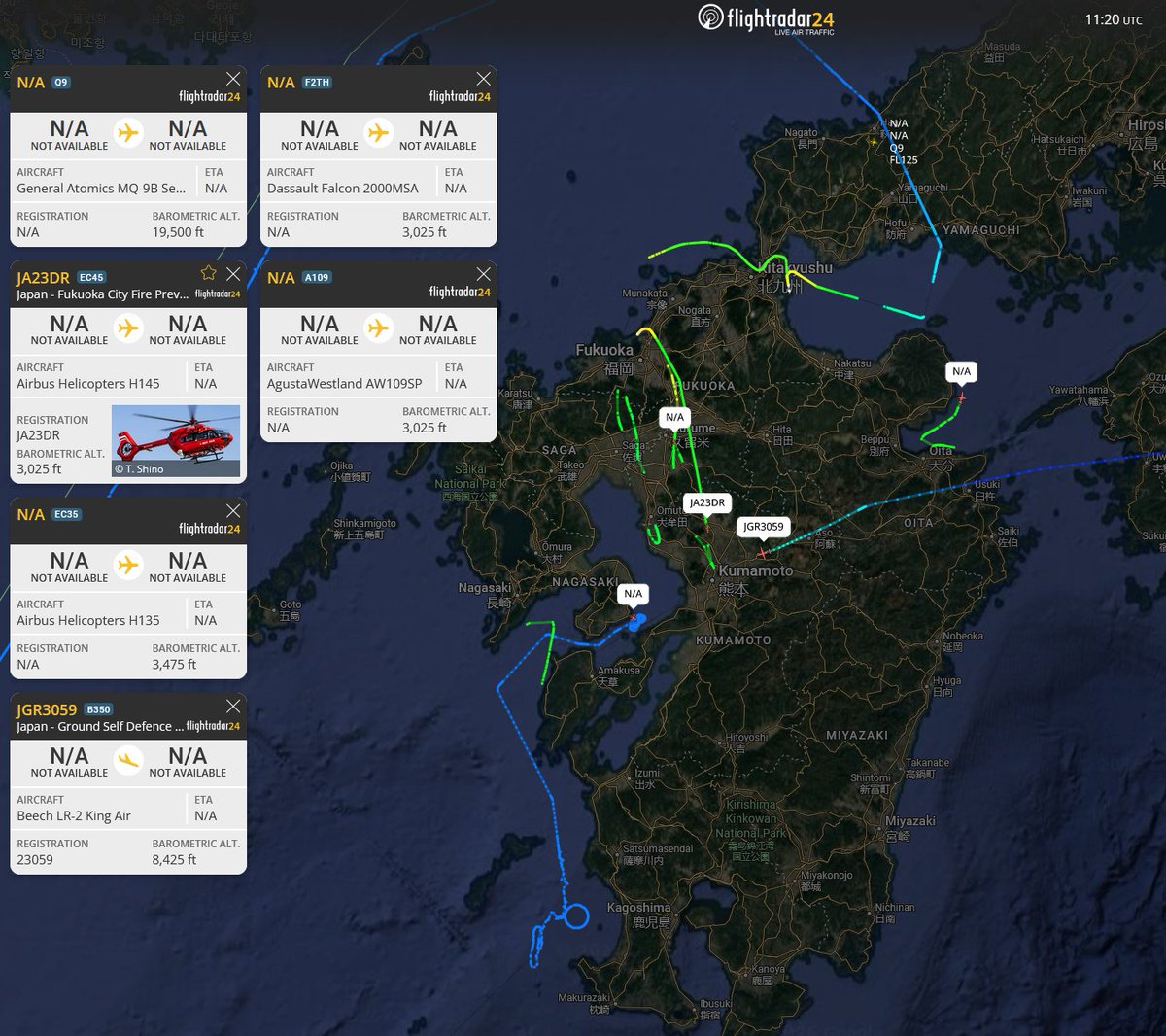Click the F2TH aircraft type badge

click(x=318, y=83)
